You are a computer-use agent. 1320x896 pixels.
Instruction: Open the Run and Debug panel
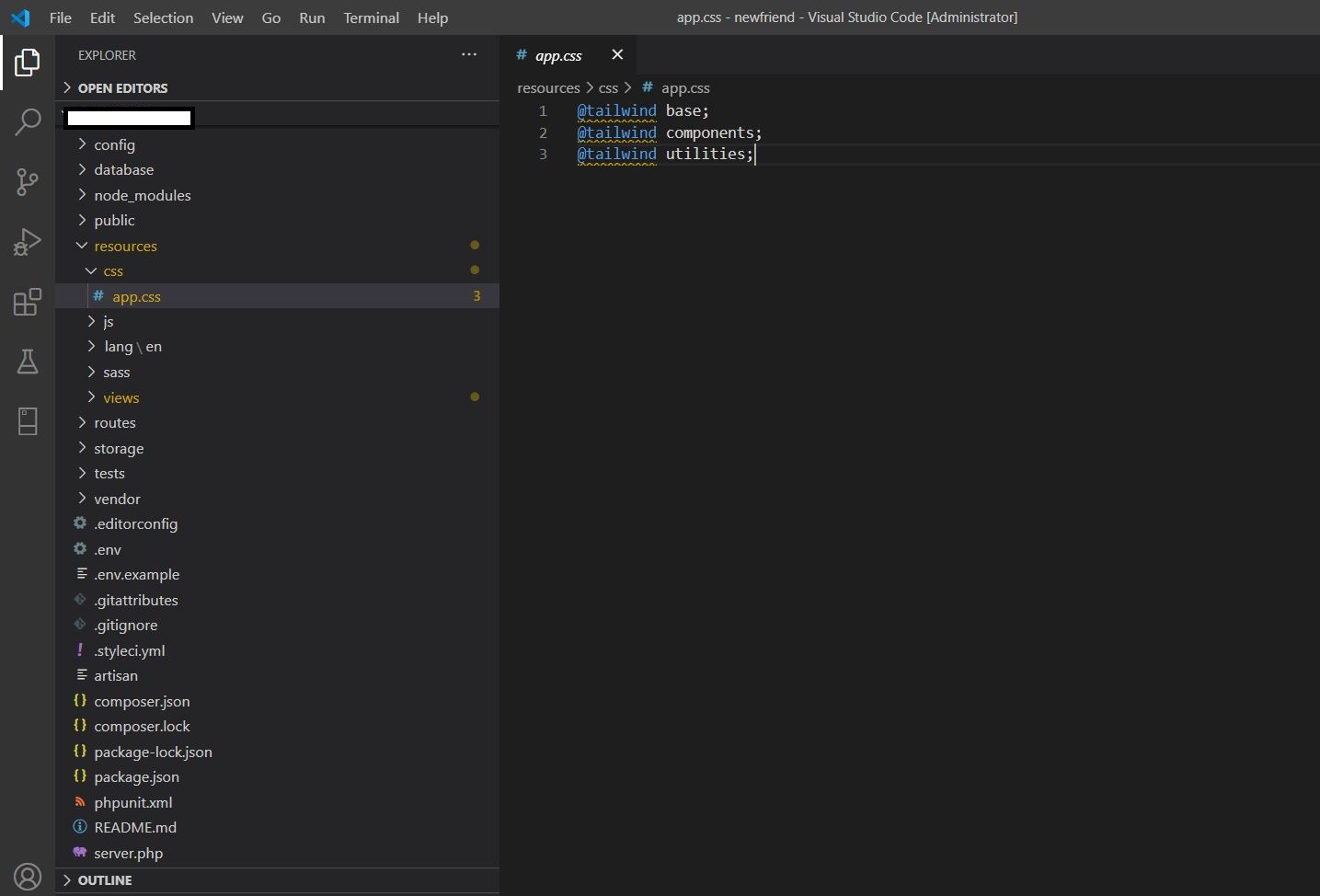27,242
